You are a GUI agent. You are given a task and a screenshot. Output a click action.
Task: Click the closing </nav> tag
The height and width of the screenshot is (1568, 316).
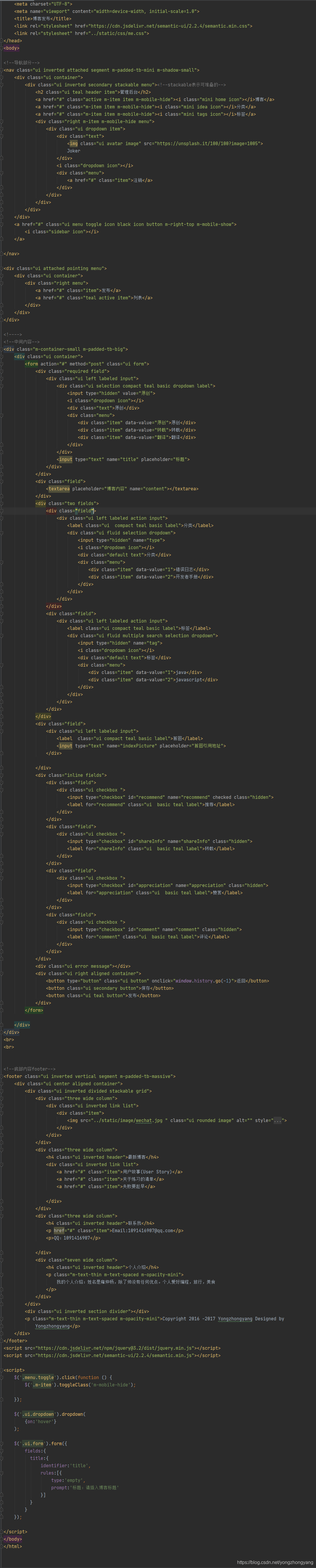pyautogui.click(x=11, y=254)
